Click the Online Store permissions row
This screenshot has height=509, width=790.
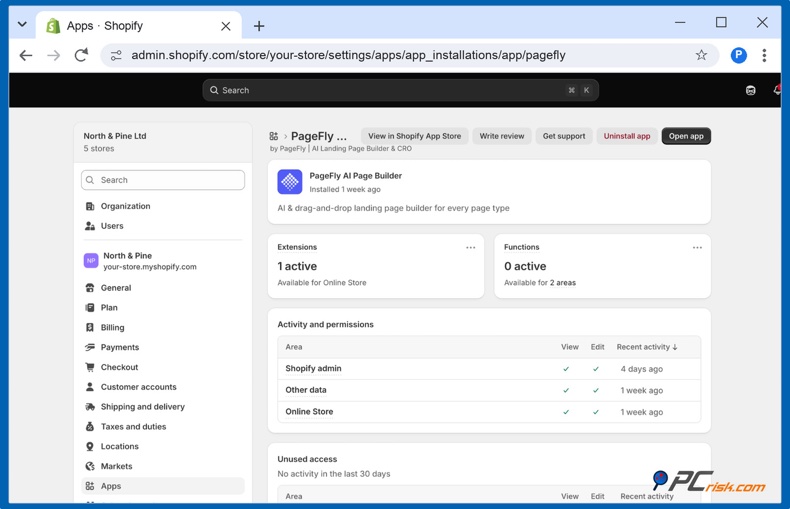pyautogui.click(x=489, y=412)
